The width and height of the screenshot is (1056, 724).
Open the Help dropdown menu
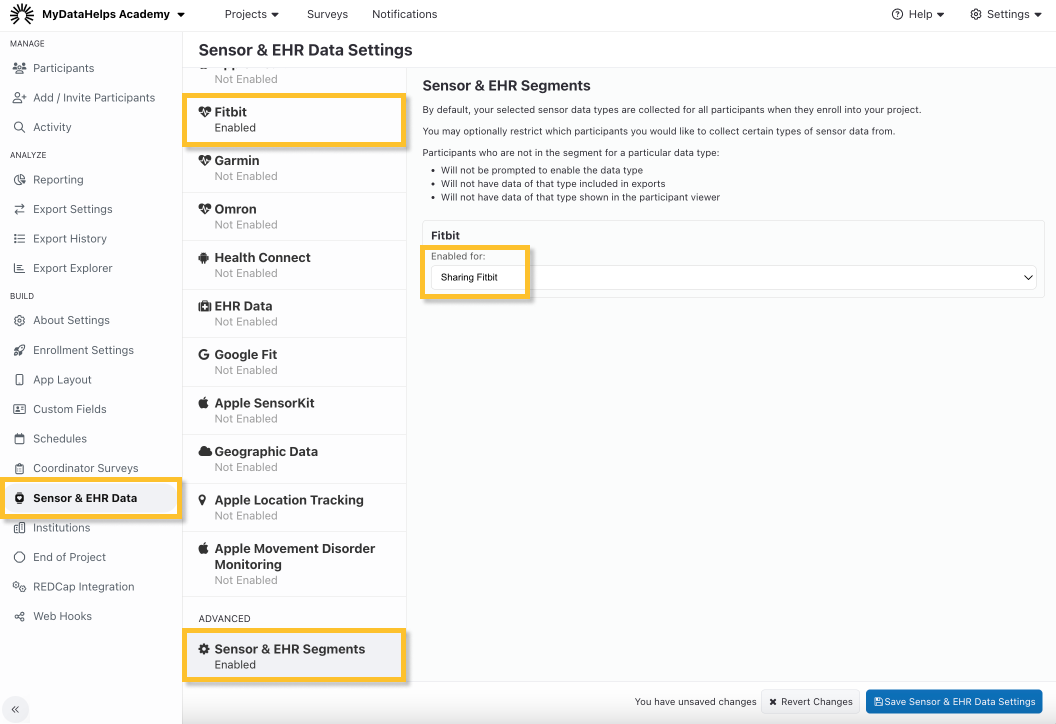click(918, 14)
